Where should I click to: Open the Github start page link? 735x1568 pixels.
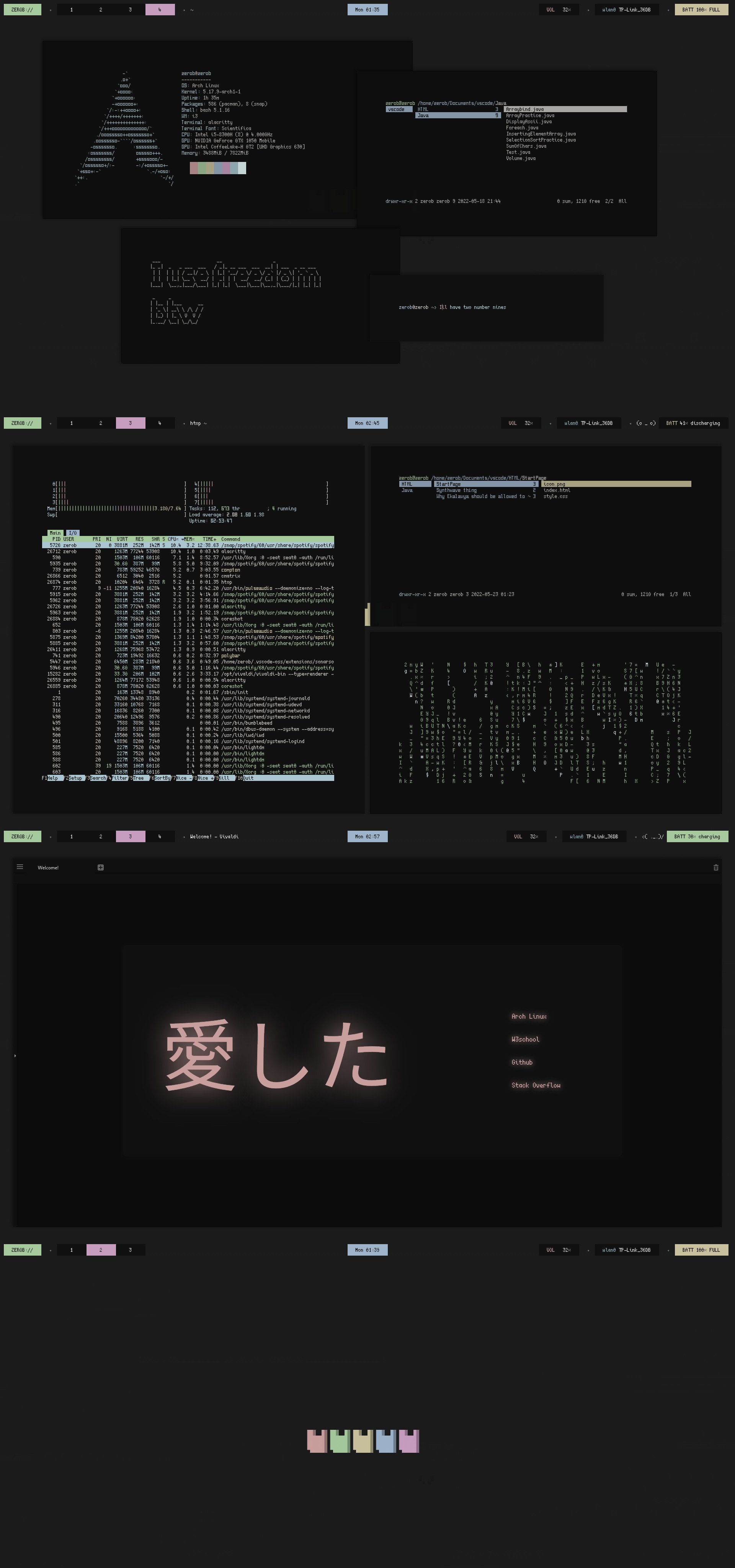[521, 1062]
